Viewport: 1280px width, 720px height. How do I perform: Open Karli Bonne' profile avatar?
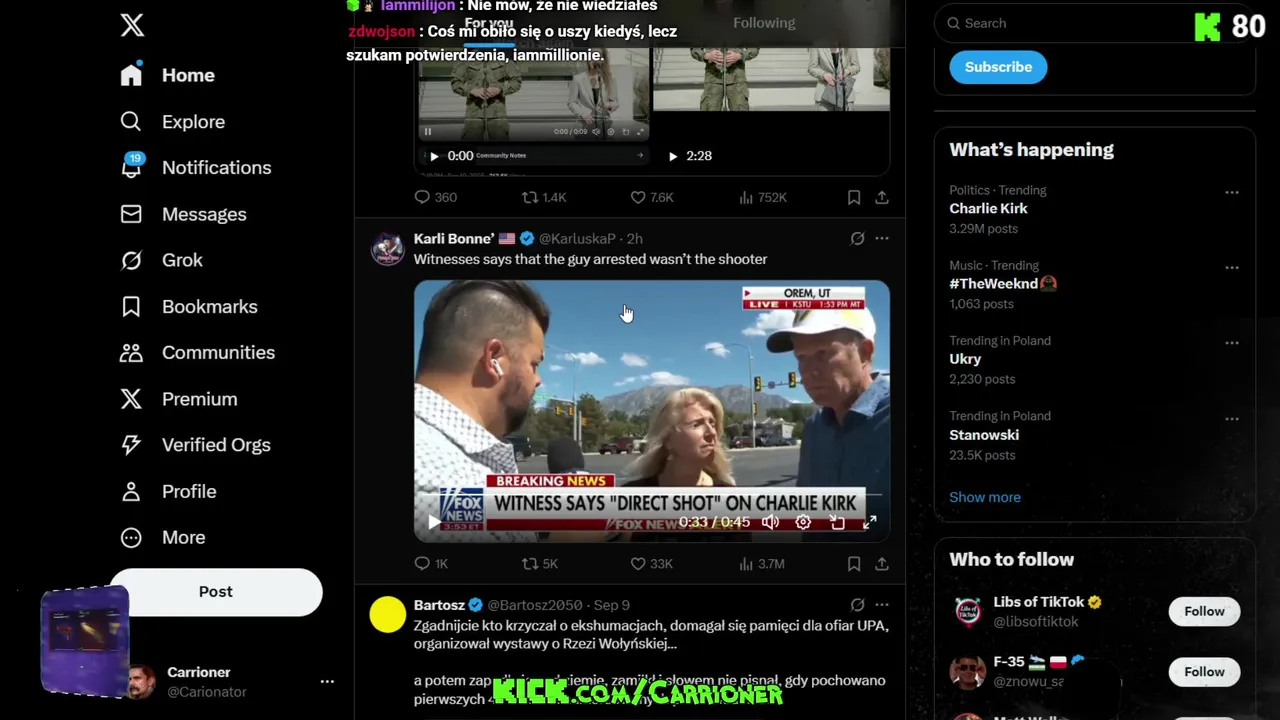(x=388, y=249)
